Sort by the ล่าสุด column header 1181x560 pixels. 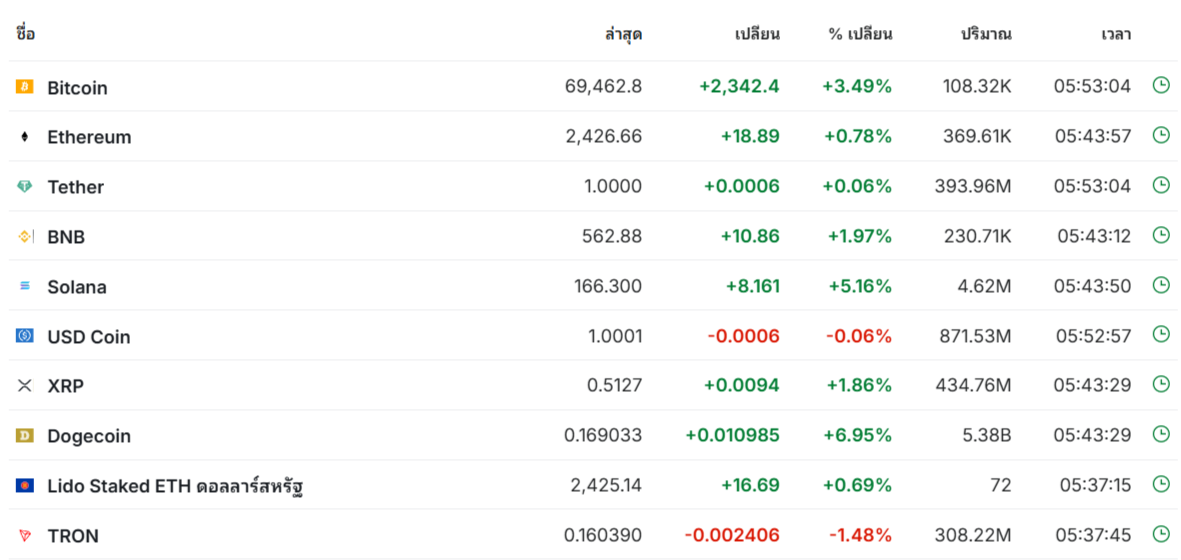point(623,34)
